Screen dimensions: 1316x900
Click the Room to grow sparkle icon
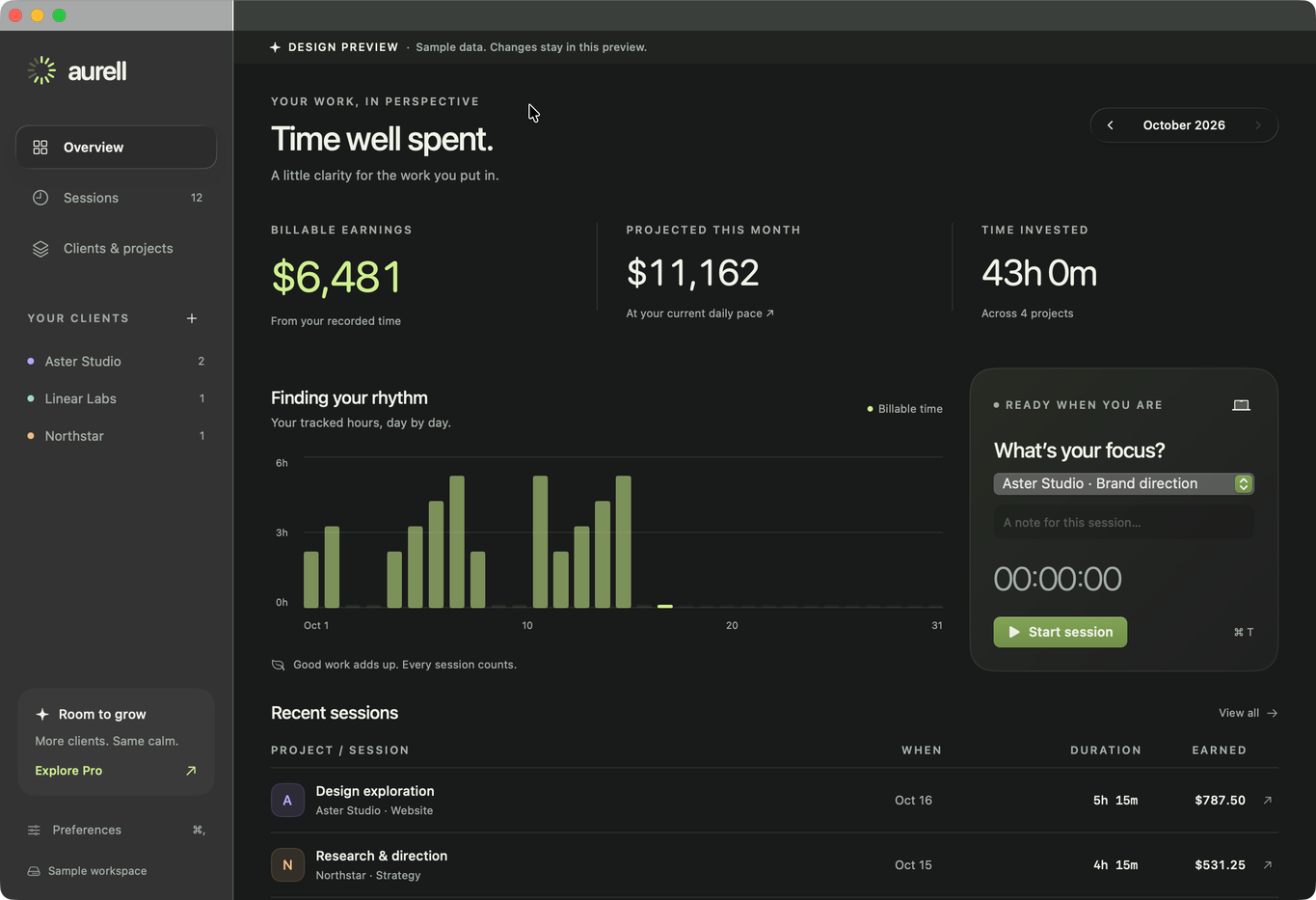[x=42, y=715]
